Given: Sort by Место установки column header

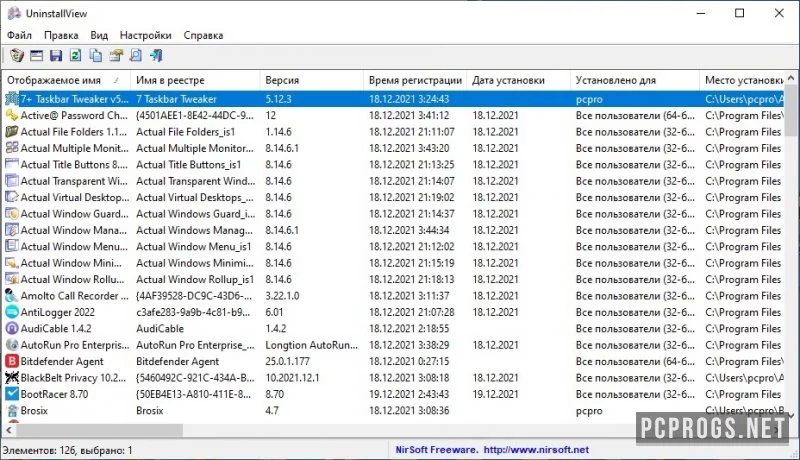Looking at the screenshot, I should click(742, 80).
